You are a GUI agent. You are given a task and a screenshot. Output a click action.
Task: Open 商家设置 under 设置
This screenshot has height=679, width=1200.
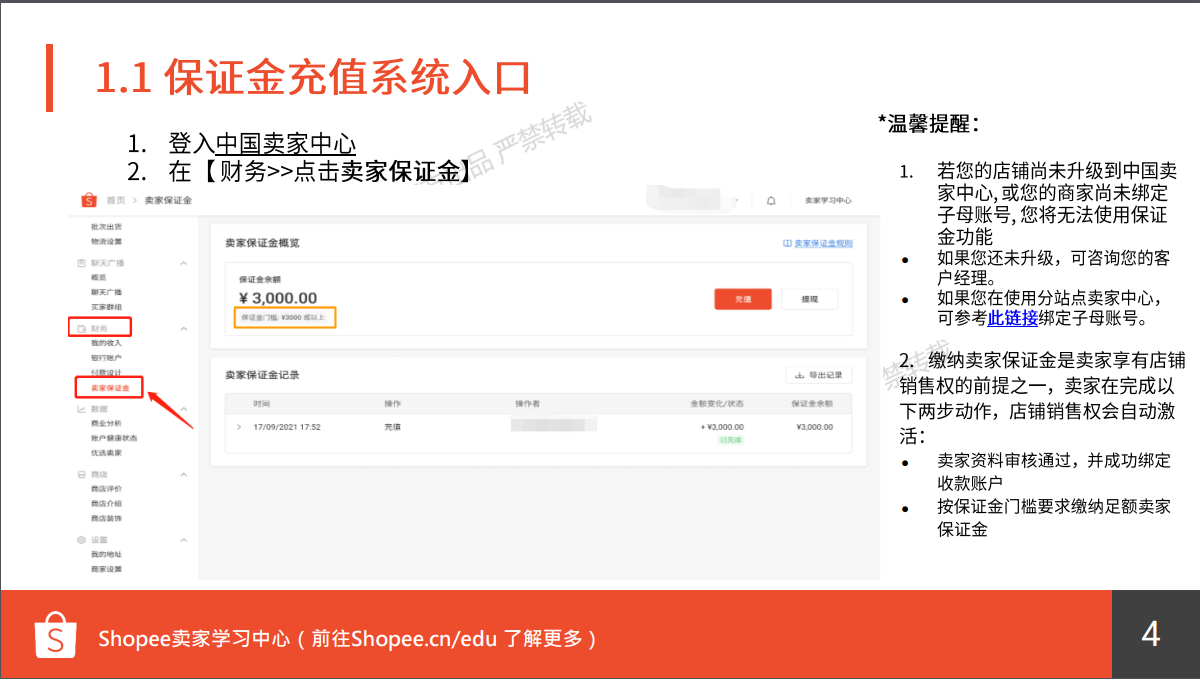(x=106, y=569)
